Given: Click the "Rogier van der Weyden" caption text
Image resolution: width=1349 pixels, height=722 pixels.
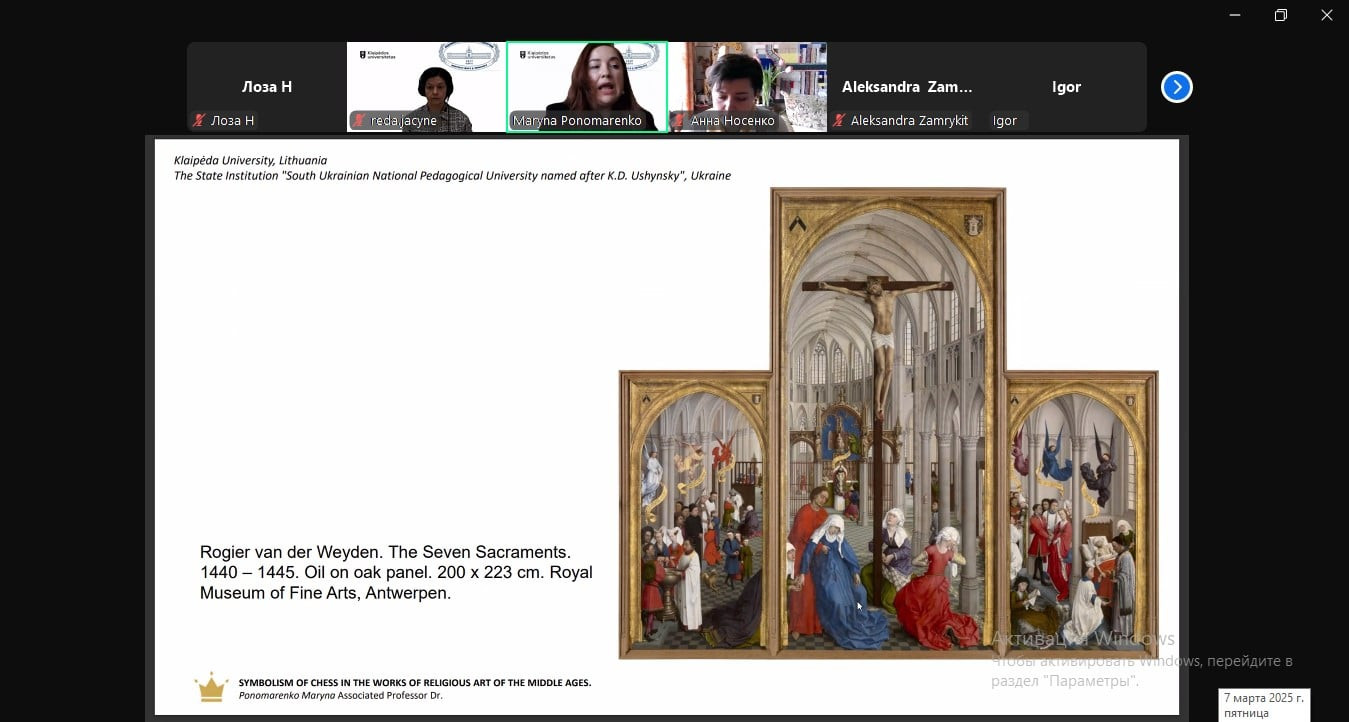Looking at the screenshot, I should (x=396, y=572).
